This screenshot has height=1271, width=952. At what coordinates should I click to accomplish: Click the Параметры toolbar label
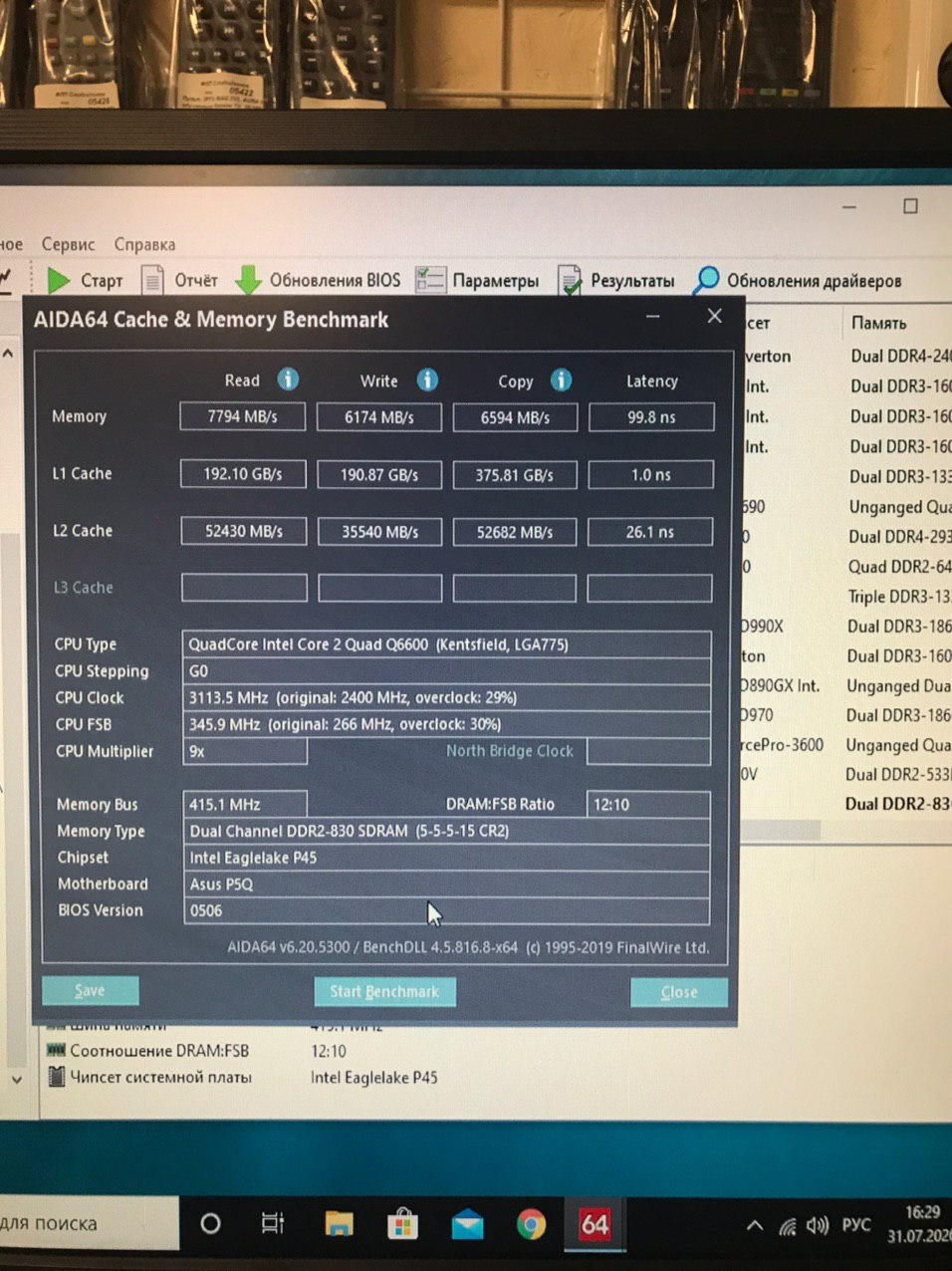[x=496, y=281]
